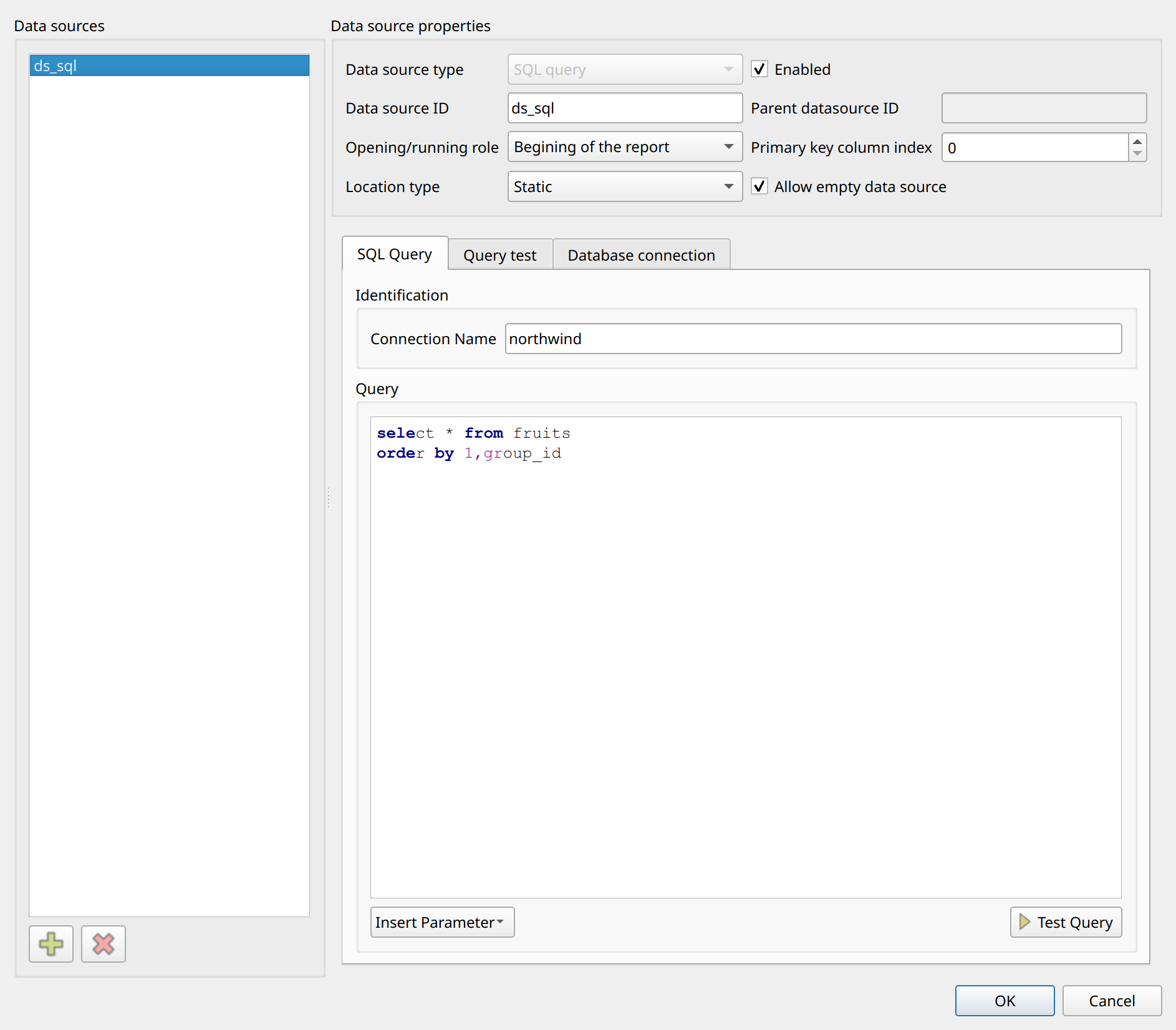Click the OK button

tap(1005, 1001)
